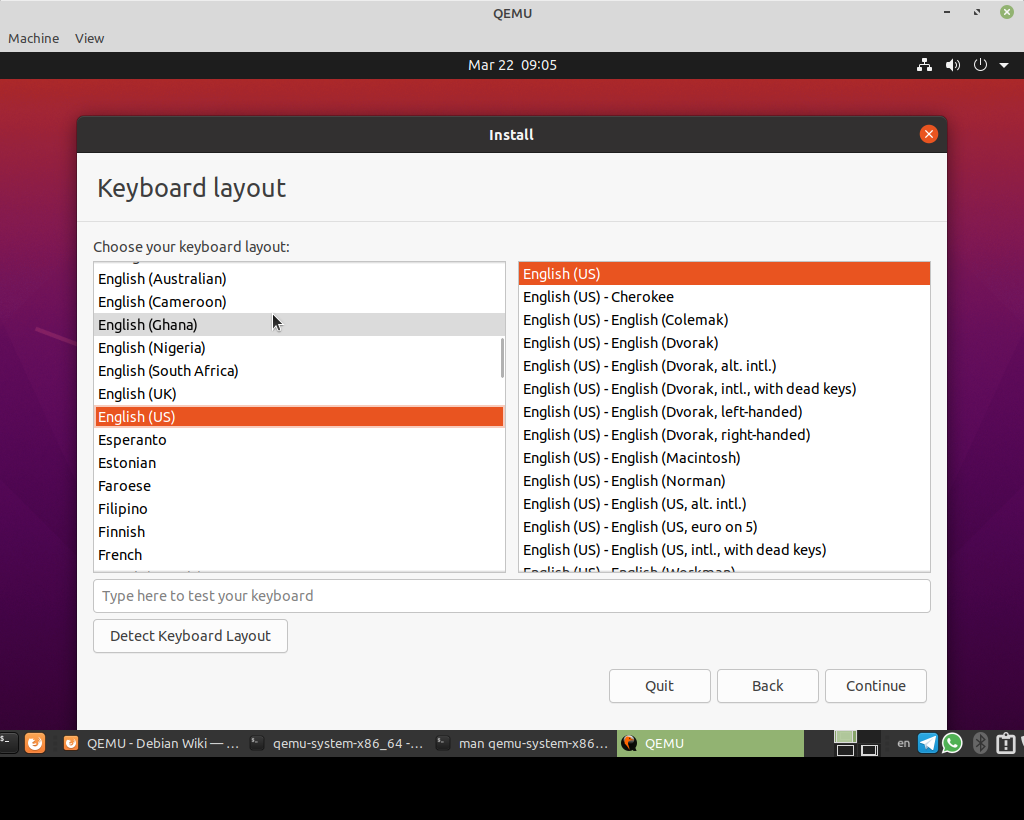The width and height of the screenshot is (1024, 820).
Task: Select the English (US, alt. intl.) variant
Action: tap(724, 504)
